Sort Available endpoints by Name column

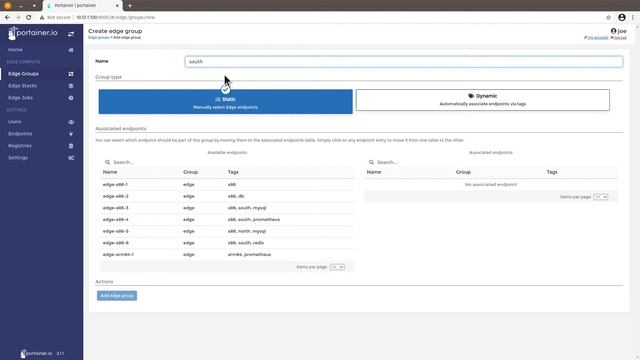coord(110,172)
